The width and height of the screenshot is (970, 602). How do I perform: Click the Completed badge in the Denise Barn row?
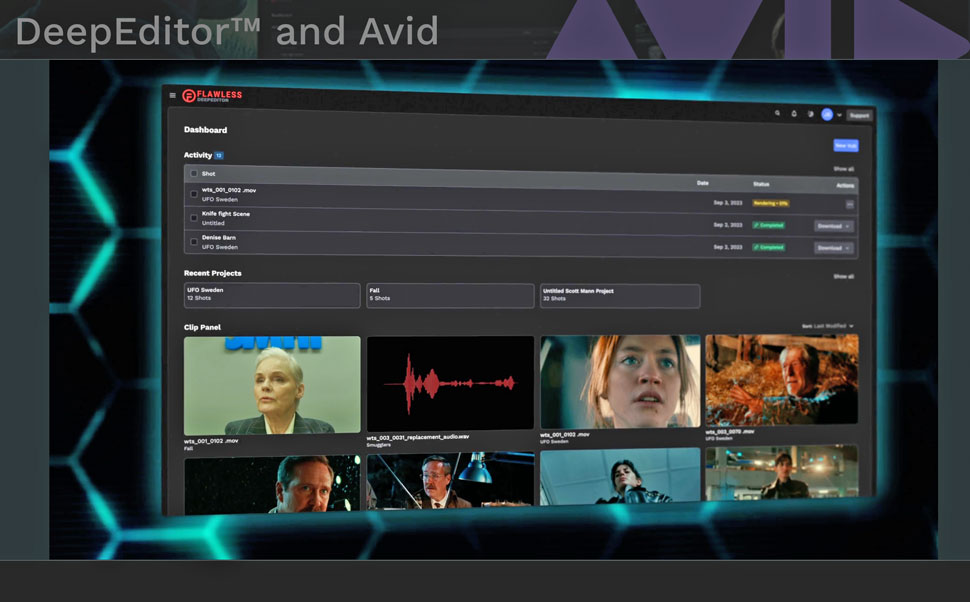pyautogui.click(x=768, y=247)
